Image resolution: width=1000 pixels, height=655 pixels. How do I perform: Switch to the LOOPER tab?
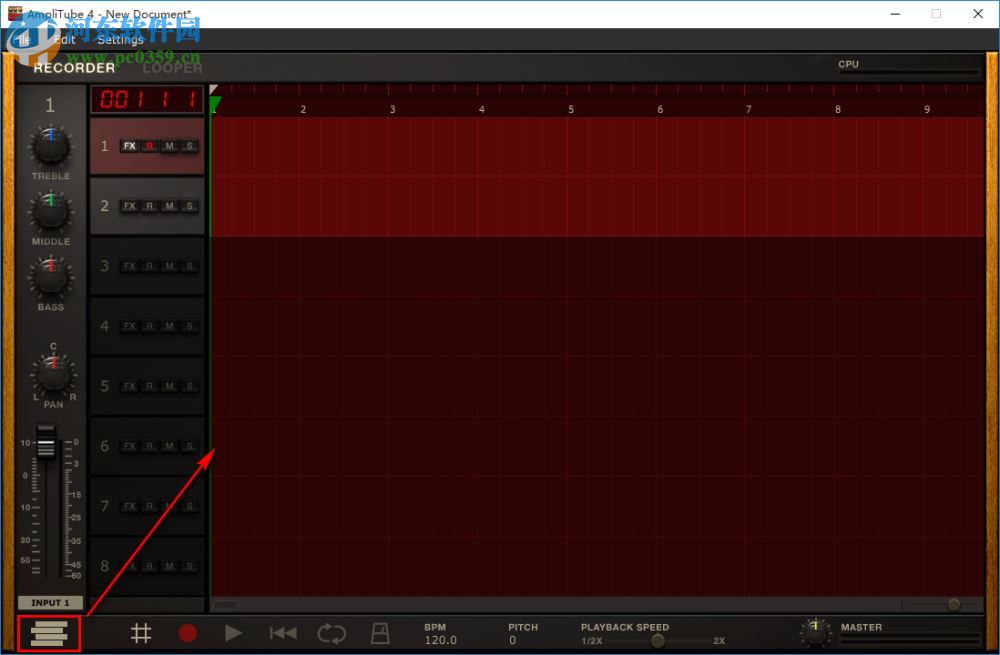(x=171, y=67)
